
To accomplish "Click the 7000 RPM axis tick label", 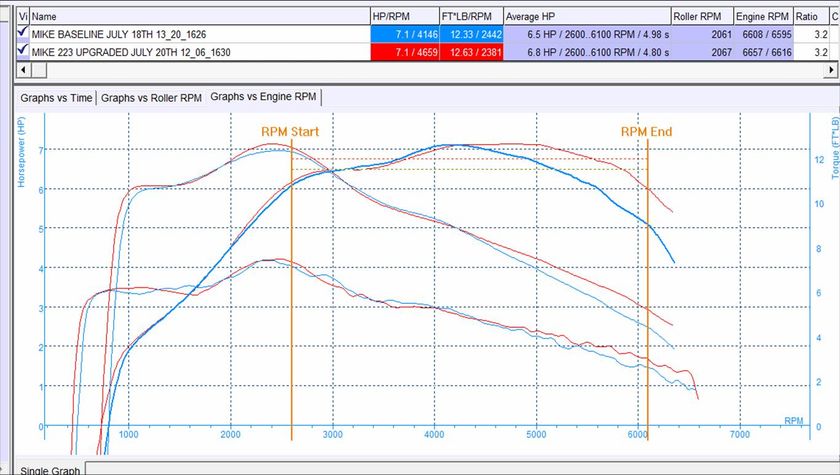I will point(740,434).
